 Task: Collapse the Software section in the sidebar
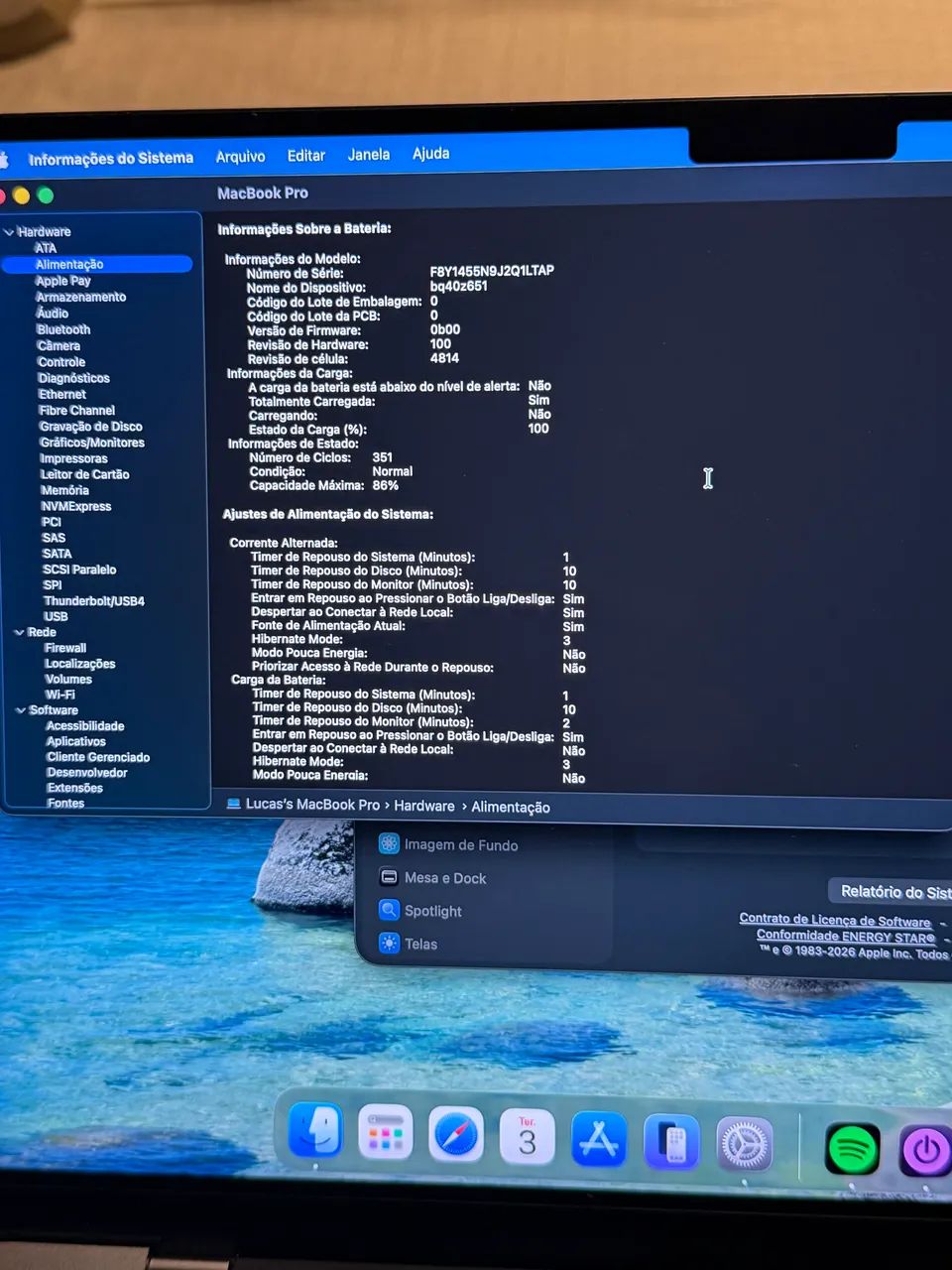coord(21,710)
